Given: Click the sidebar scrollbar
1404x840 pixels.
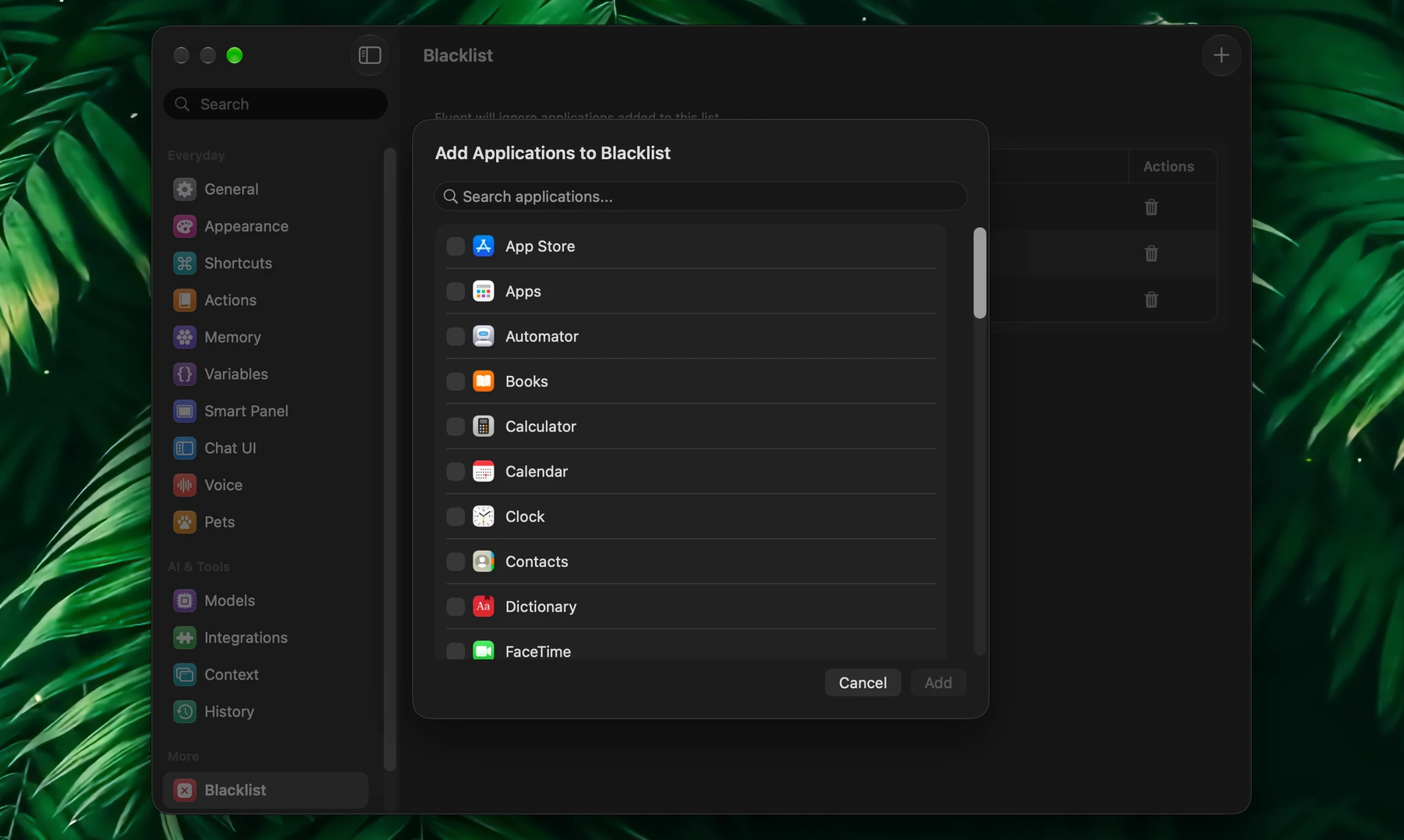Looking at the screenshot, I should pyautogui.click(x=390, y=459).
